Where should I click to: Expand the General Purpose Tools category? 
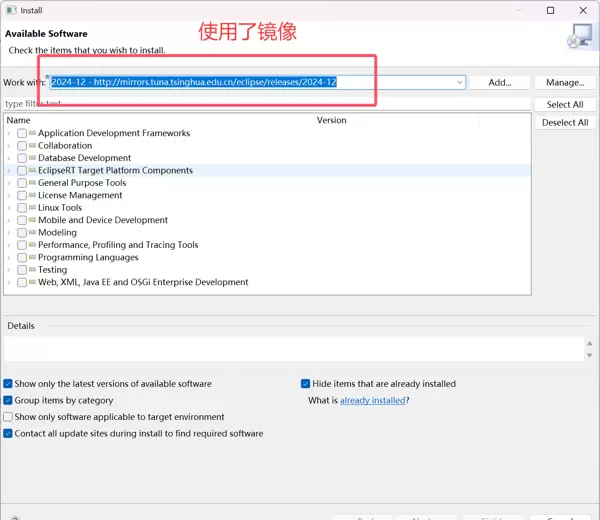click(x=9, y=183)
